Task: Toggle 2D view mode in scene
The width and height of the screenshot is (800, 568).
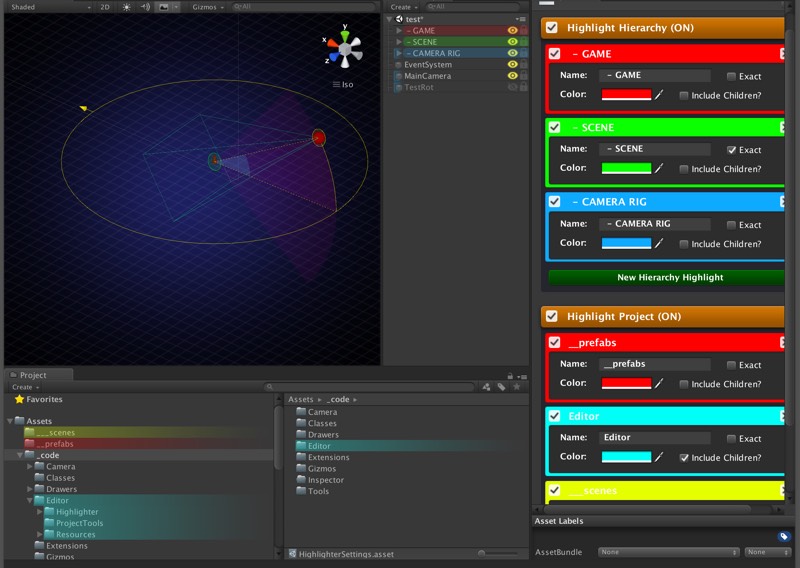Action: [105, 7]
